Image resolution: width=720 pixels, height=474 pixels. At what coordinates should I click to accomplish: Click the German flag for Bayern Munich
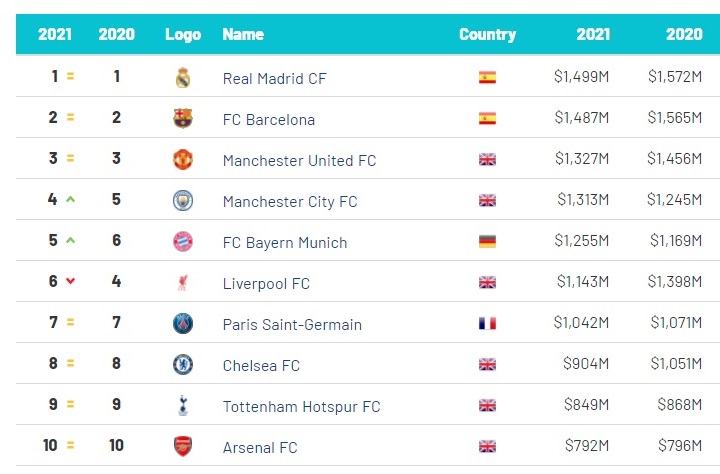tap(487, 242)
